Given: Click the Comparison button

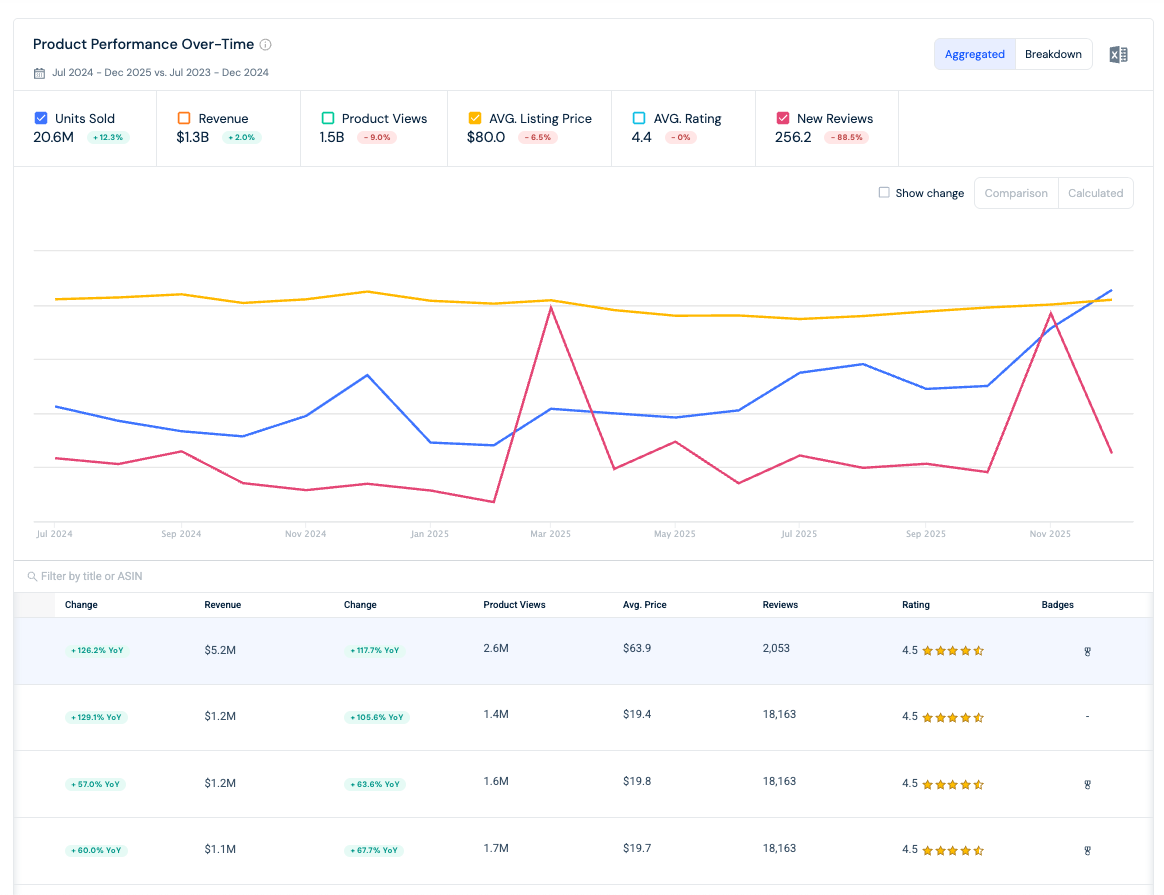Looking at the screenshot, I should (1016, 193).
